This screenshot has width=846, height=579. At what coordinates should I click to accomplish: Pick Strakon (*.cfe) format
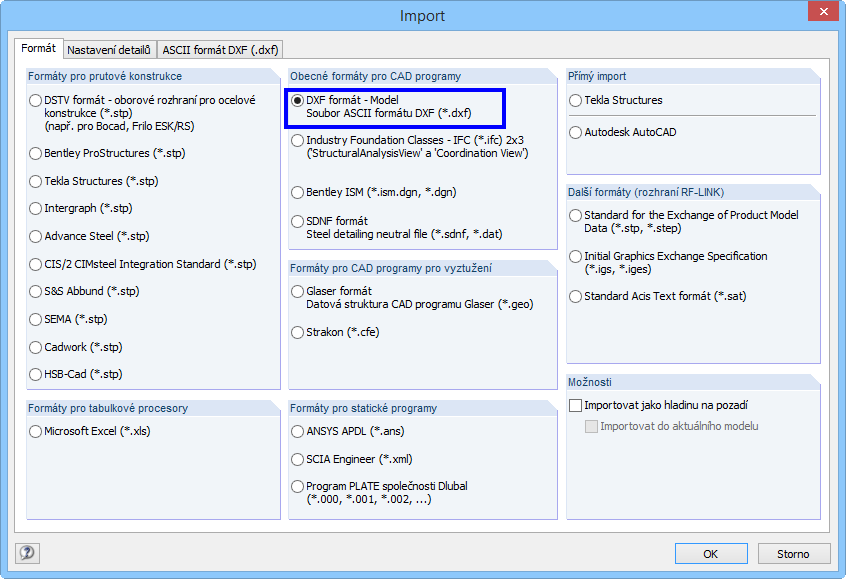[x=298, y=332]
